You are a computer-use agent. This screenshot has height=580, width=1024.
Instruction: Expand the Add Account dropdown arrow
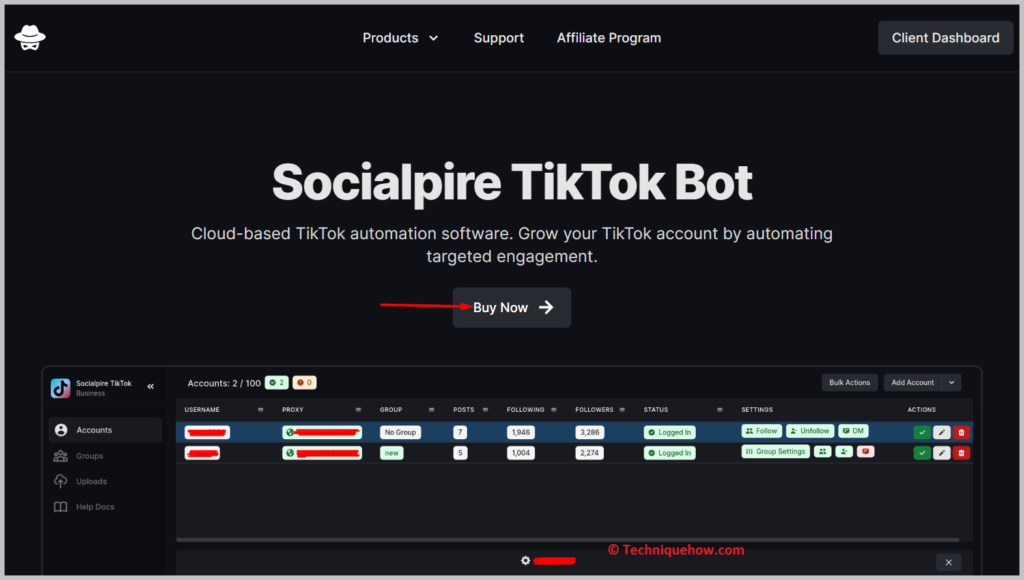(952, 383)
